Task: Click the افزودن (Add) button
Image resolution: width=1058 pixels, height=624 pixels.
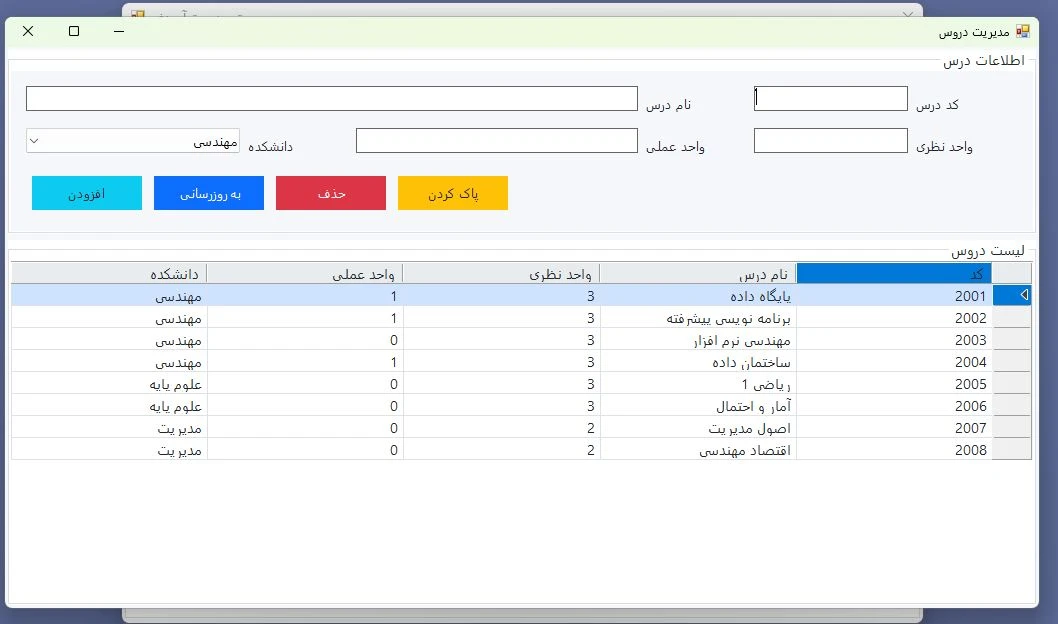Action: pos(87,193)
